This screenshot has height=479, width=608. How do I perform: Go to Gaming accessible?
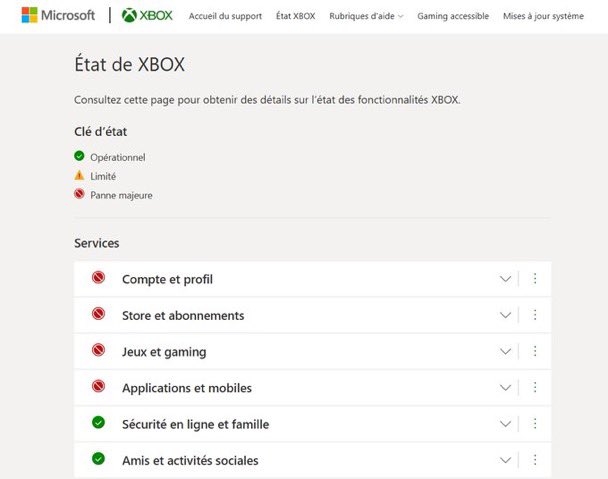point(453,16)
